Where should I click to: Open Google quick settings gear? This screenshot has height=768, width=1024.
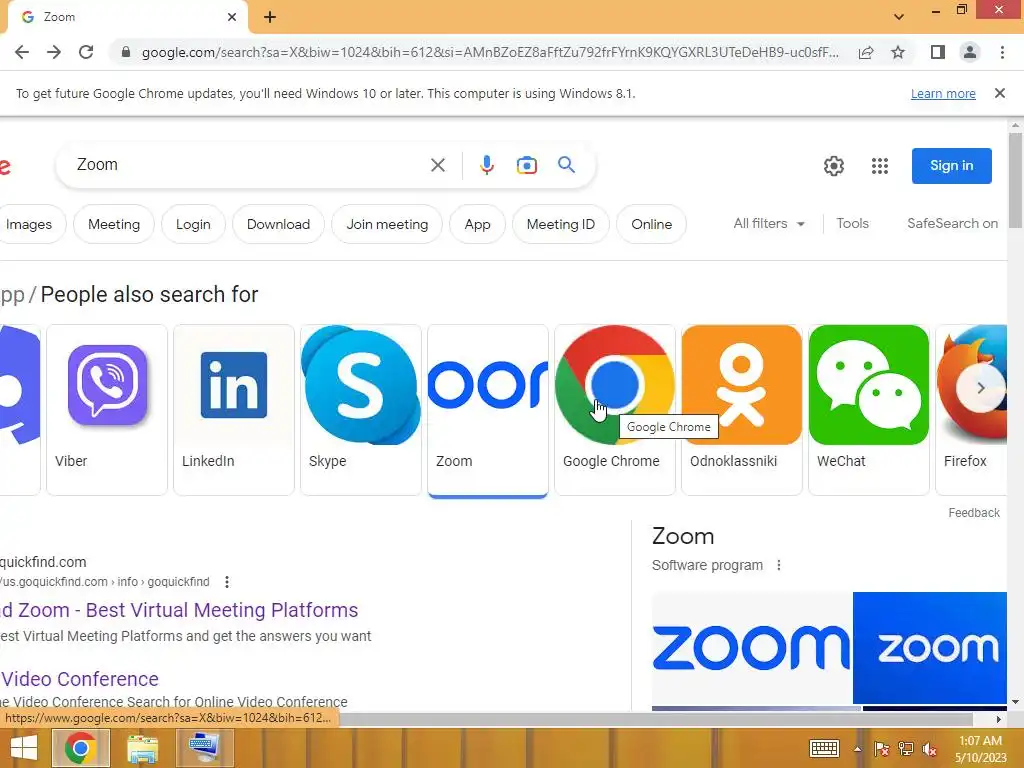pos(834,166)
